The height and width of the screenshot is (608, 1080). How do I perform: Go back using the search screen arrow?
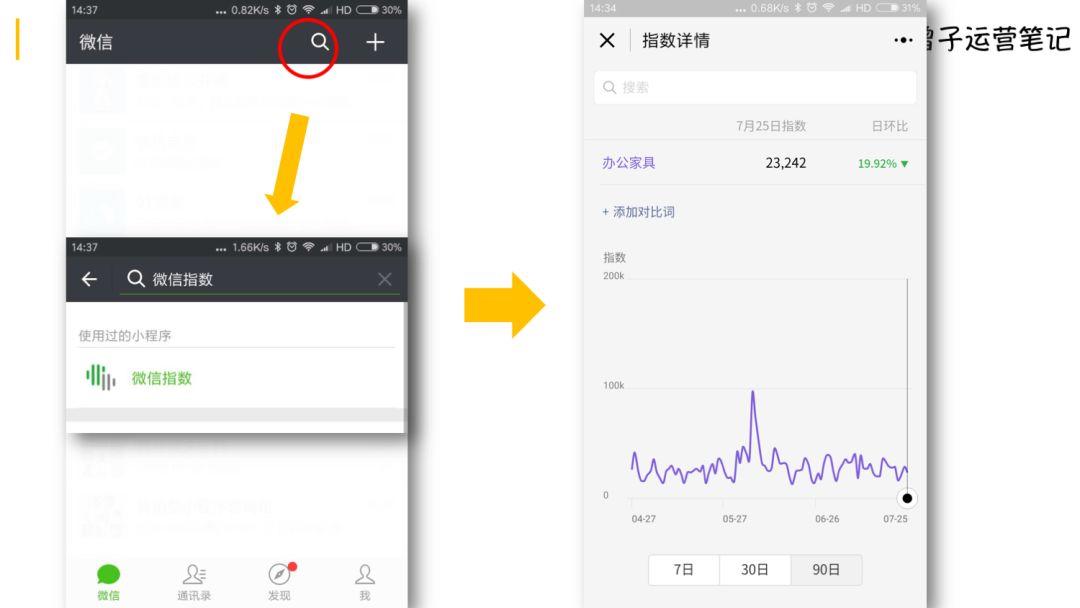(90, 279)
